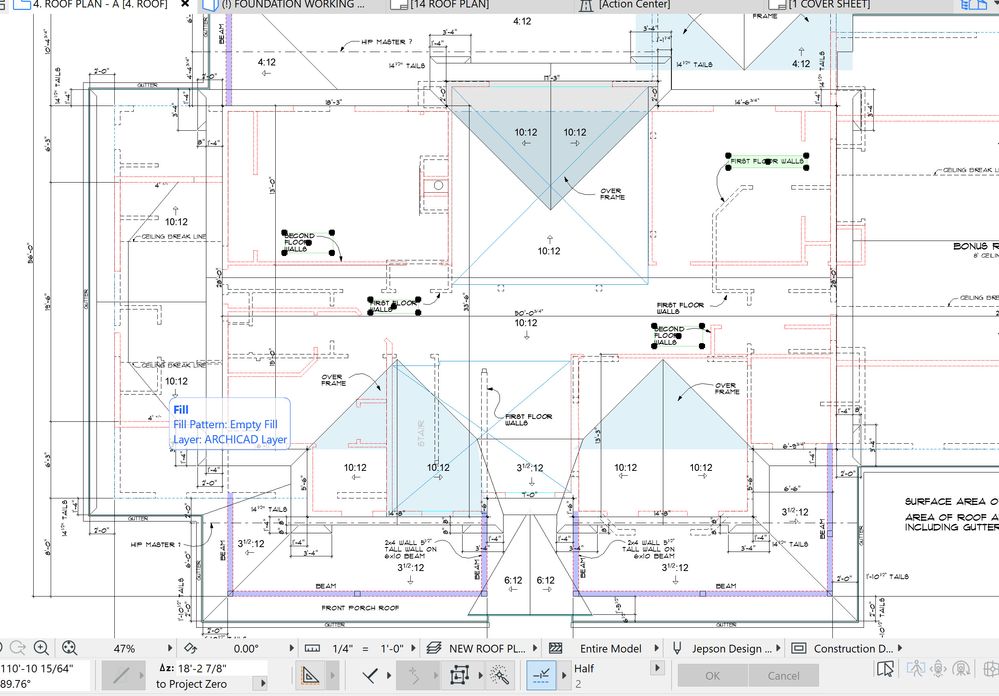Expand the relative construction methods arrow
Screen dimensions: 999x696
click(390, 676)
